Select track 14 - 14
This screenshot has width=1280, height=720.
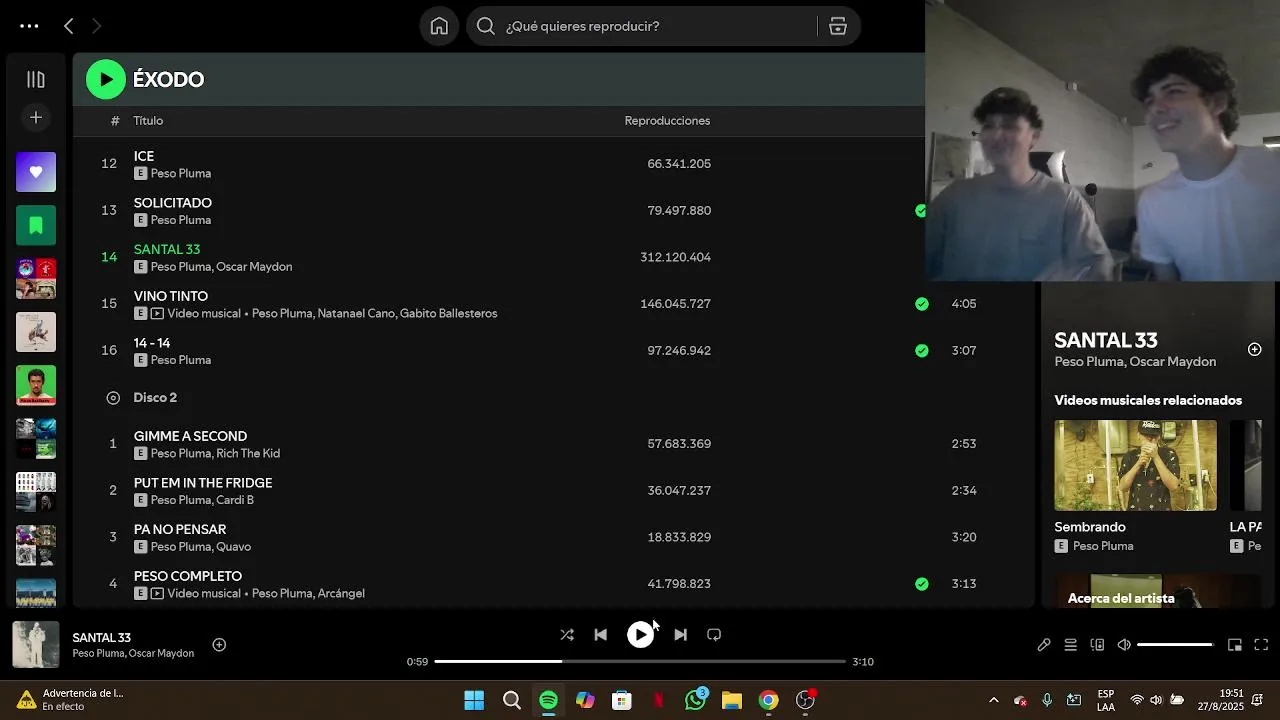tap(152, 343)
